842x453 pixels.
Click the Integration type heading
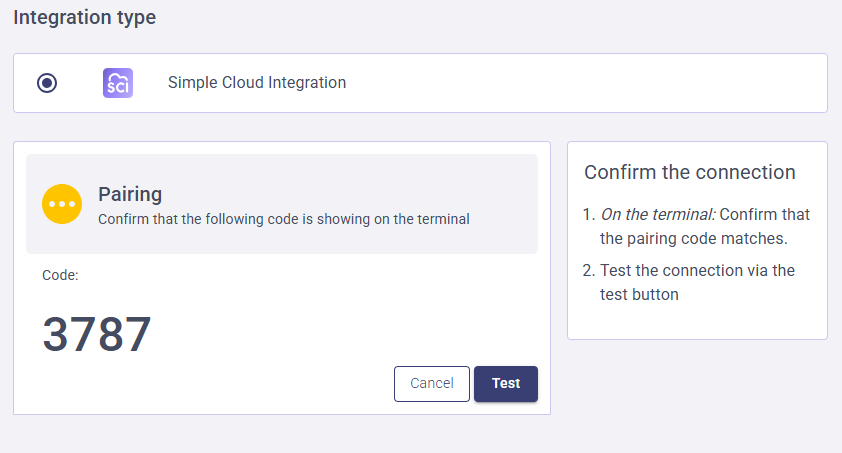click(x=84, y=18)
